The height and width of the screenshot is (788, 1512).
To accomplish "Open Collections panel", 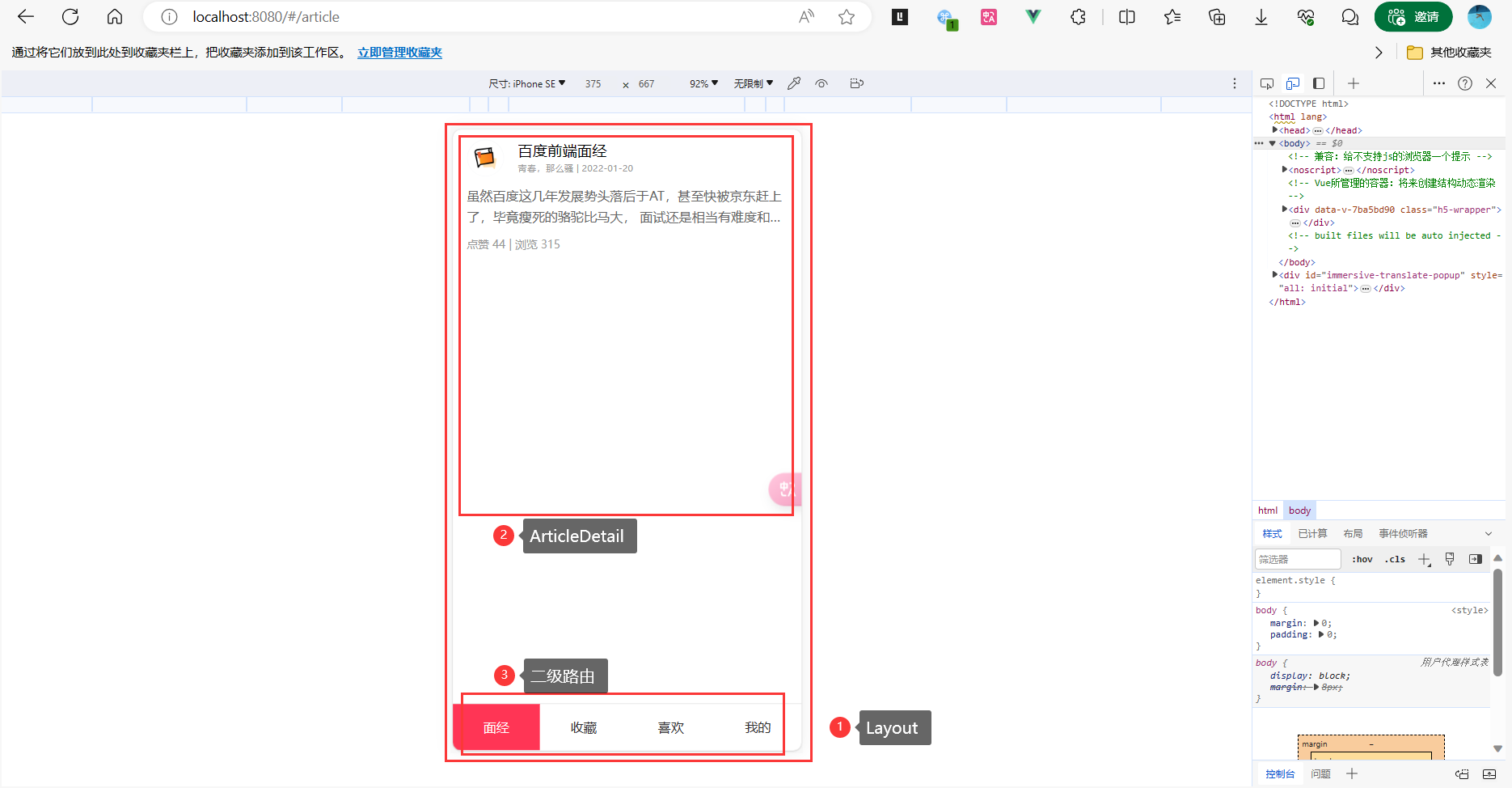I will pos(1217,17).
